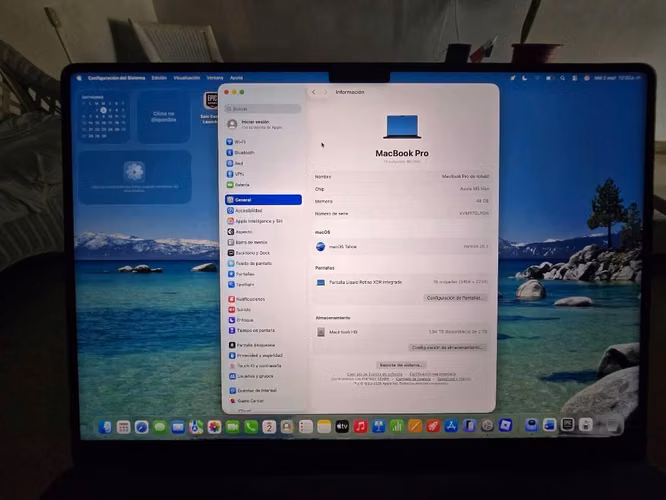Click the Pantalla Liquid Retina XDR integrada row
Screen dimensions: 666x500
pos(401,282)
